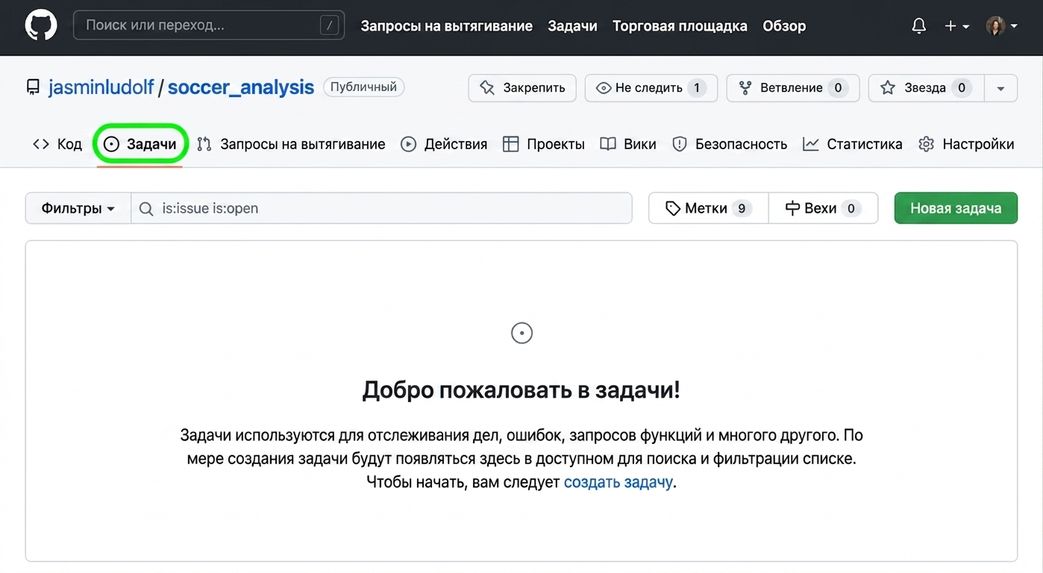Open the Запросы на вытягивание repository tab
Image resolution: width=1043 pixels, height=573 pixels.
(x=291, y=144)
